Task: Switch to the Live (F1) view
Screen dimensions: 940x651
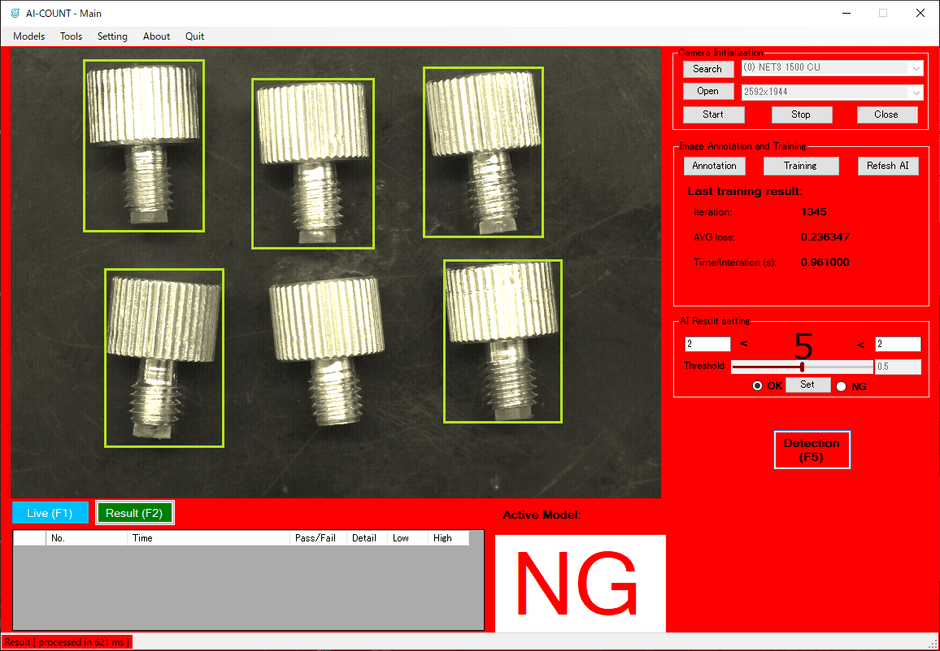Action: (50, 513)
